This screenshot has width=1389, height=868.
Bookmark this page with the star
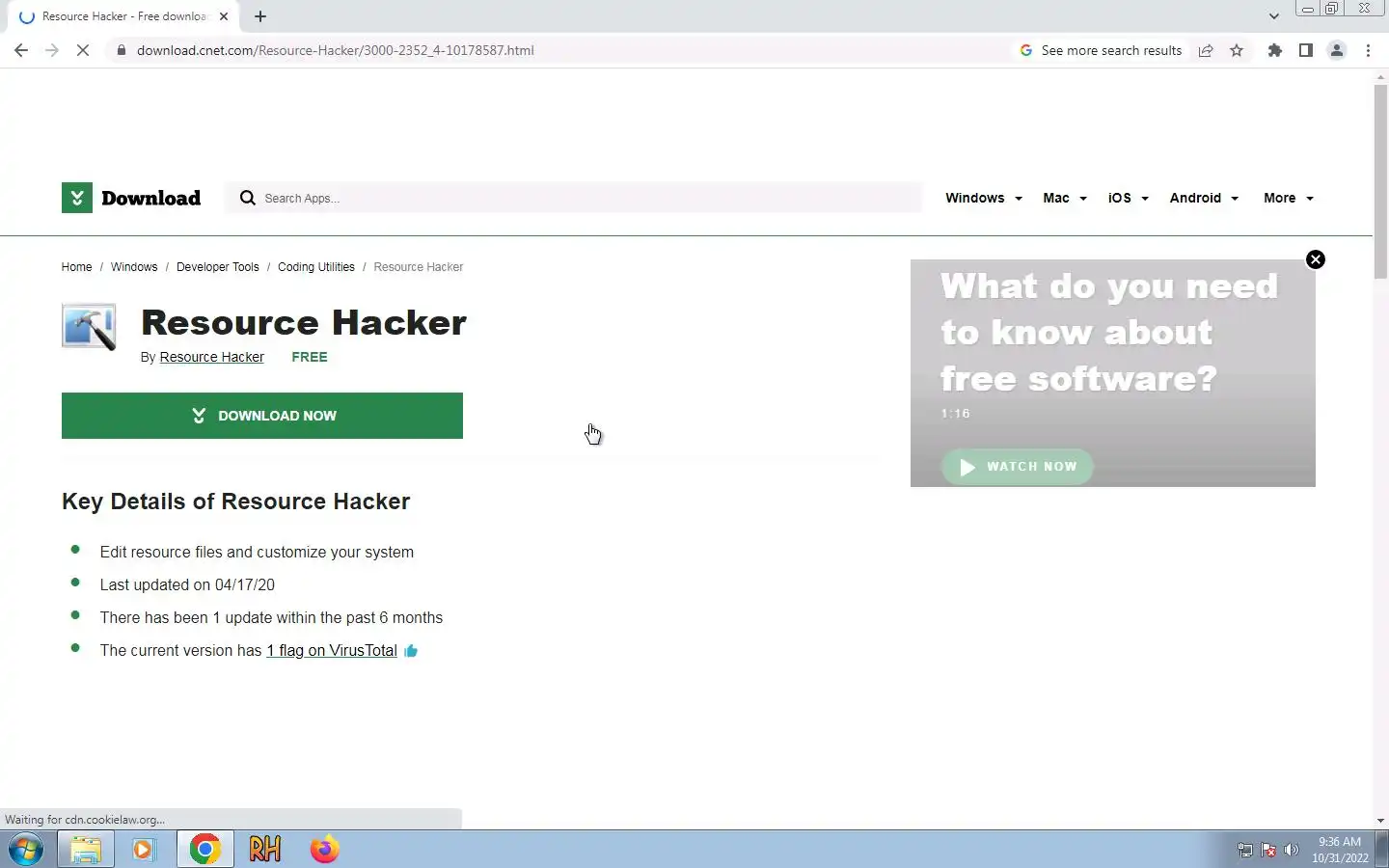[1237, 50]
